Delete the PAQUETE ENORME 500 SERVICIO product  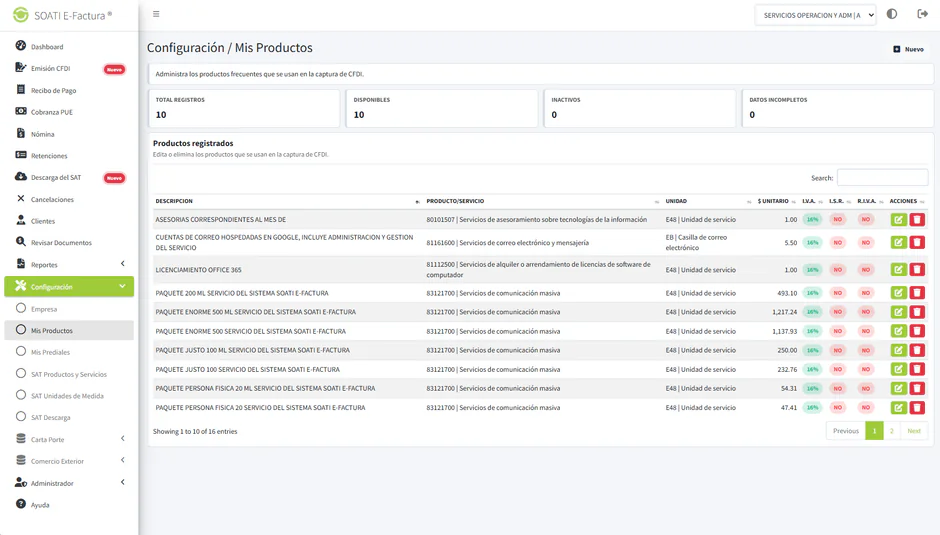pos(917,331)
